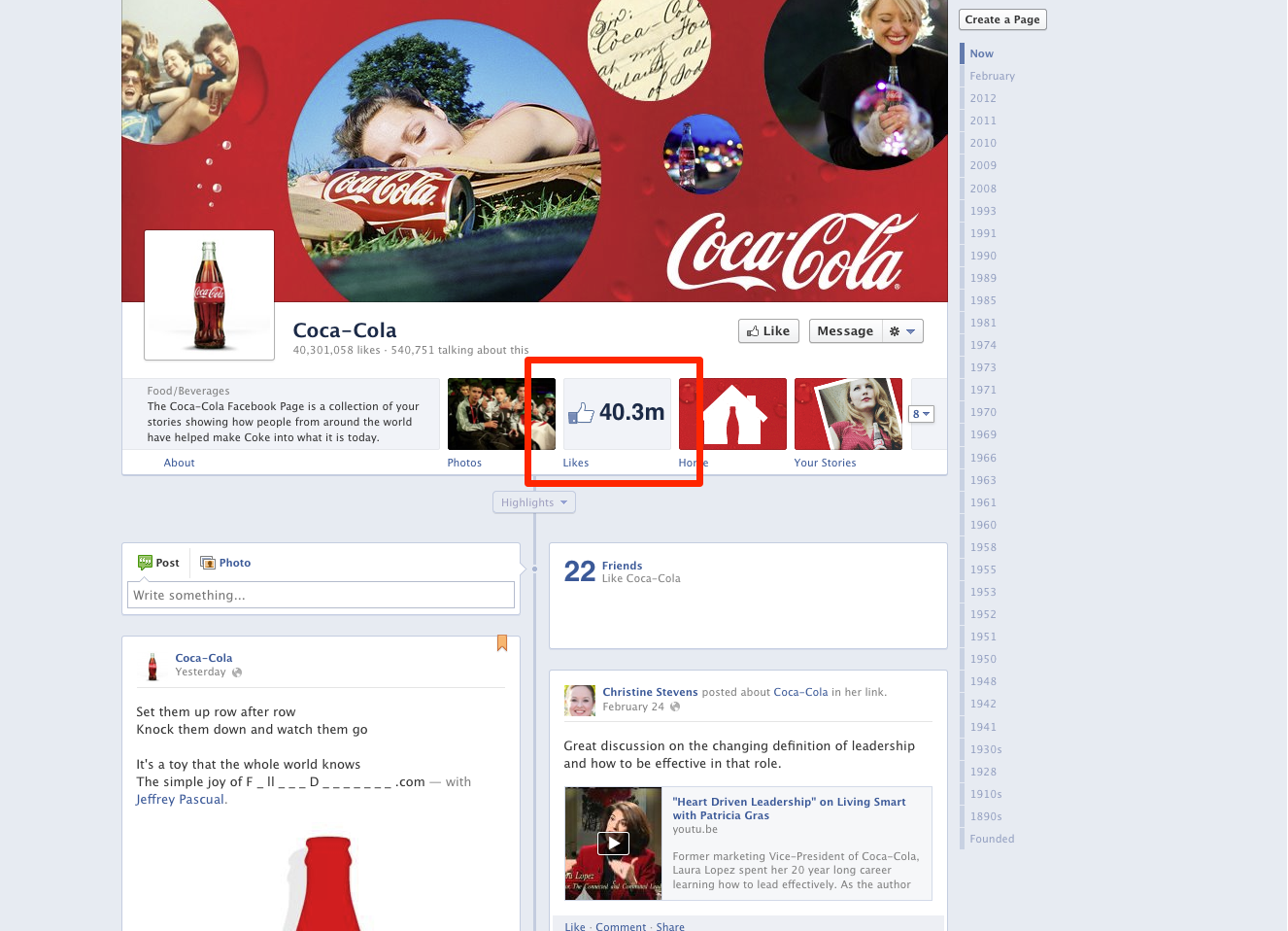Click Coca-Cola link in Christine's story header

pos(800,692)
